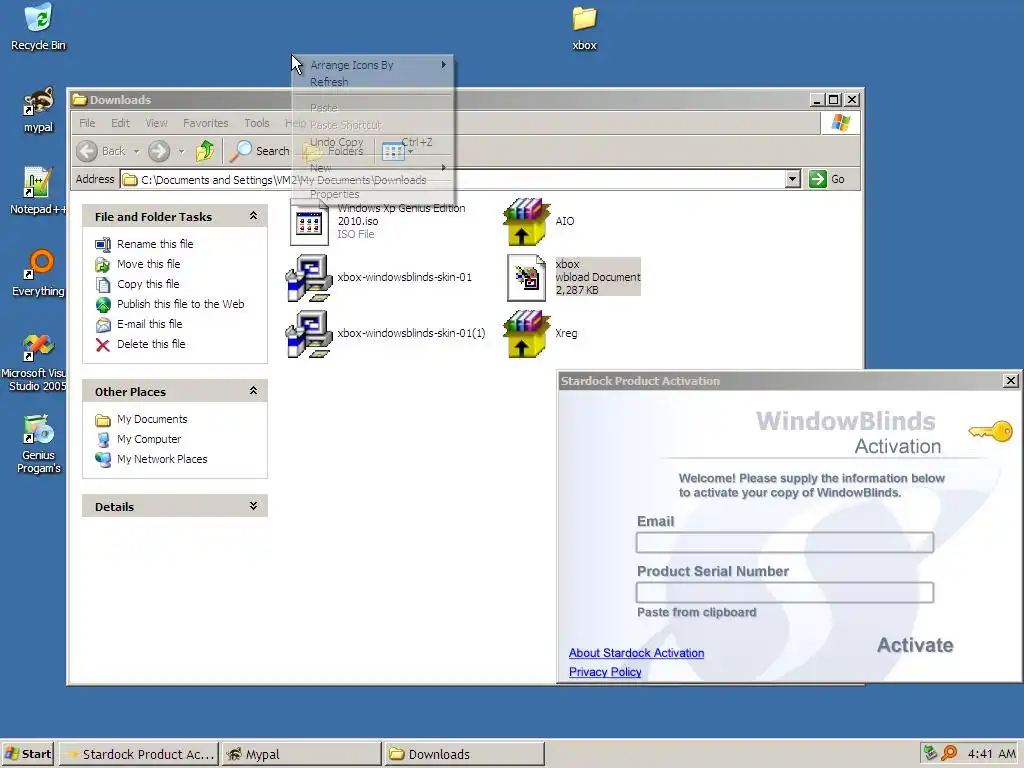Select the xbox-windowsblinds-skin-01(1) installer
This screenshot has height=768, width=1024.
click(385, 334)
